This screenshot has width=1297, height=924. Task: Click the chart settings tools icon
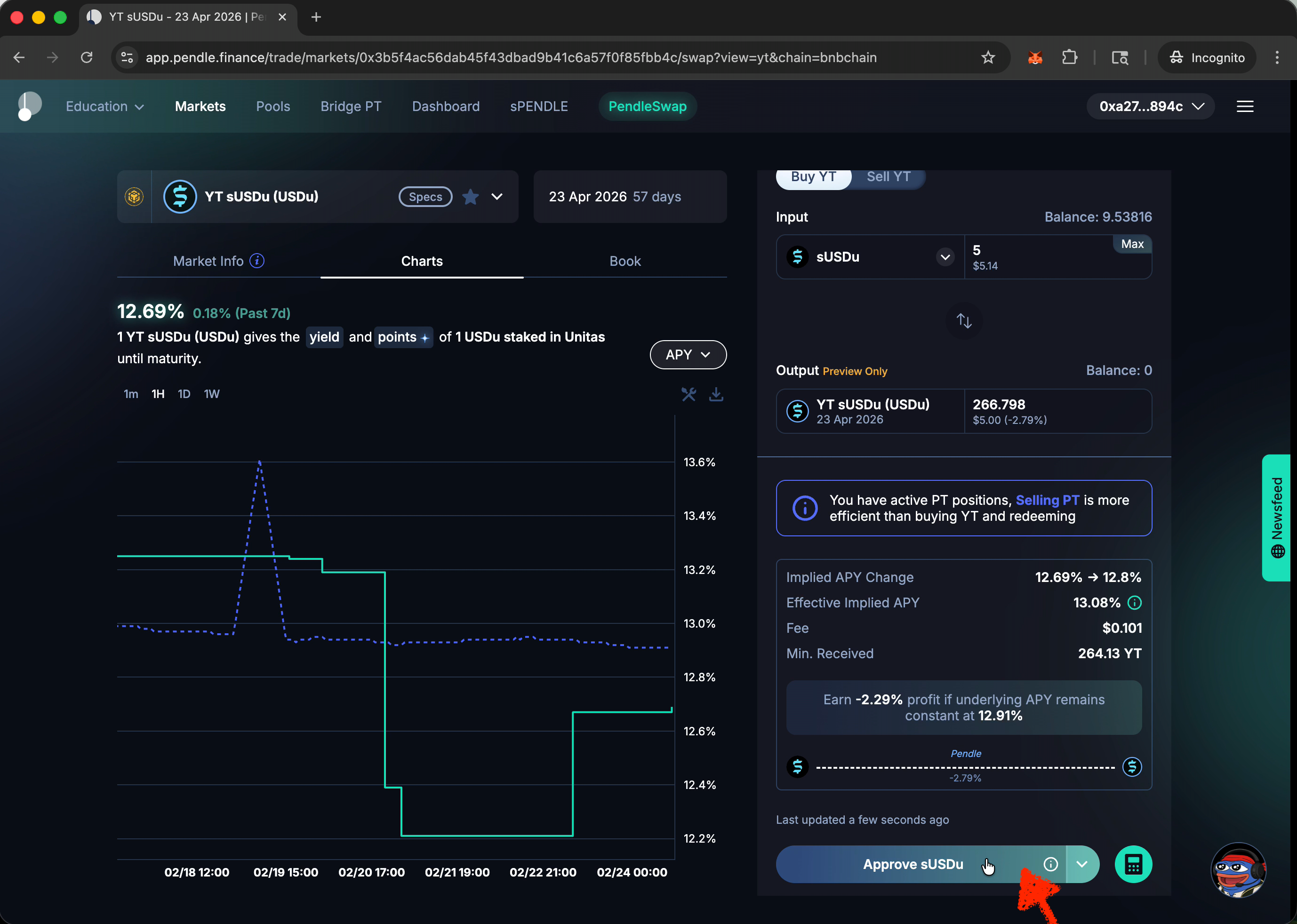689,394
